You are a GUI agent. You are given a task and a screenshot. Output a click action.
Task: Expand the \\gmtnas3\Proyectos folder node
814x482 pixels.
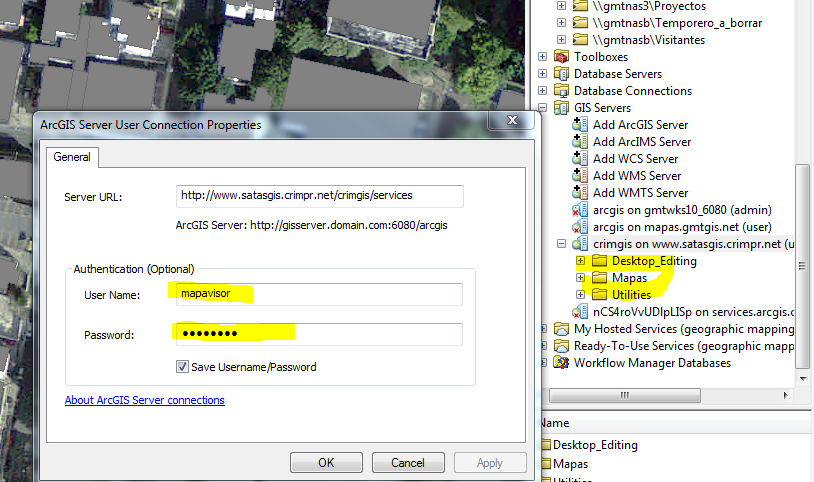coord(561,6)
